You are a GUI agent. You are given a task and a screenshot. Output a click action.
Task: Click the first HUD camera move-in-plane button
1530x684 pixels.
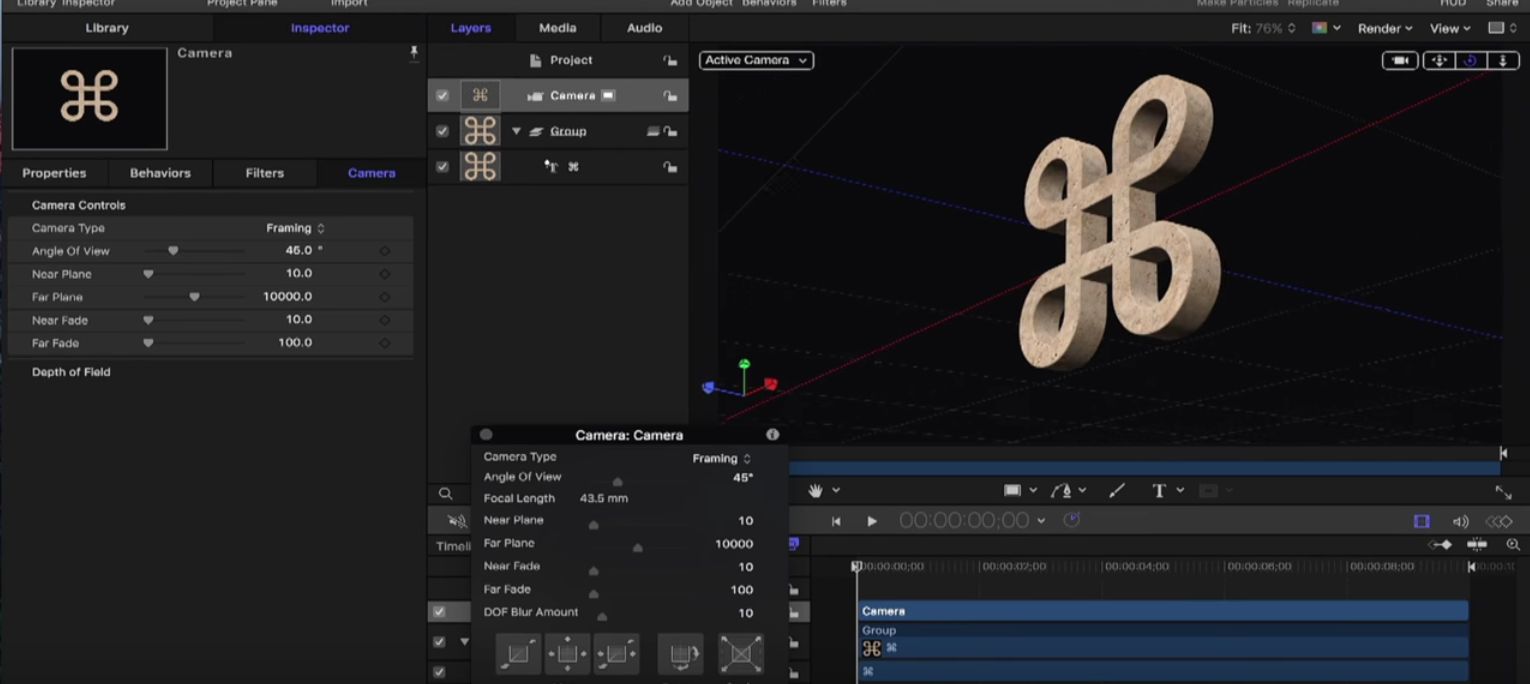[x=519, y=654]
